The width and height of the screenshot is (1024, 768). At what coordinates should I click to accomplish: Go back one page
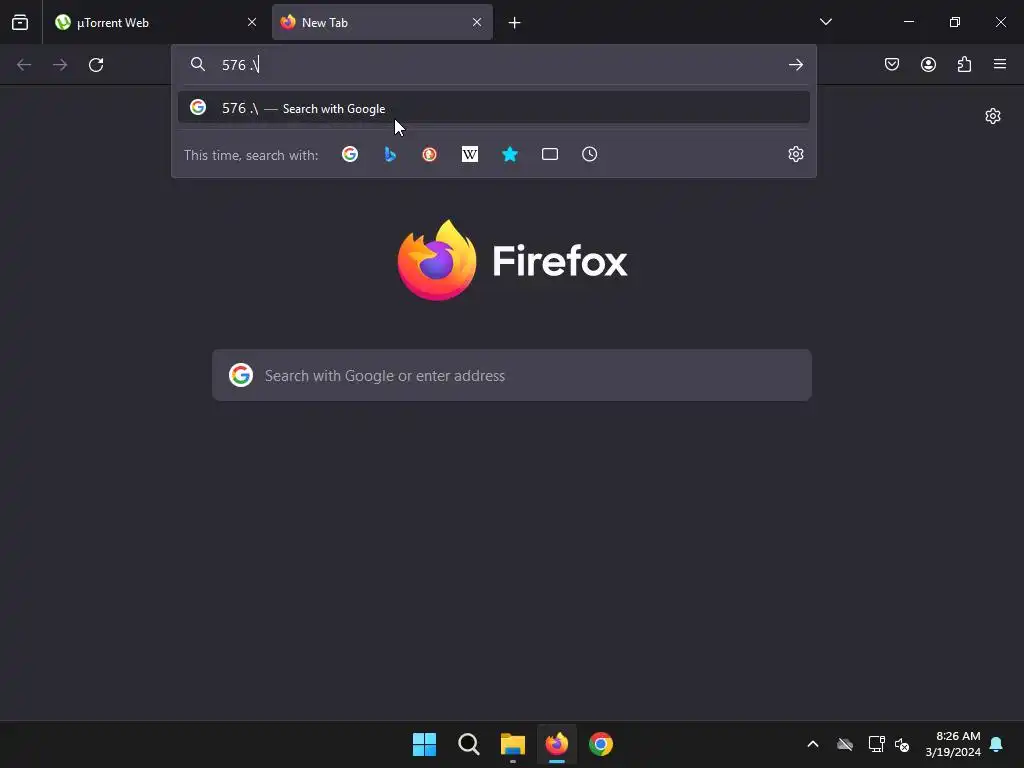[24, 65]
